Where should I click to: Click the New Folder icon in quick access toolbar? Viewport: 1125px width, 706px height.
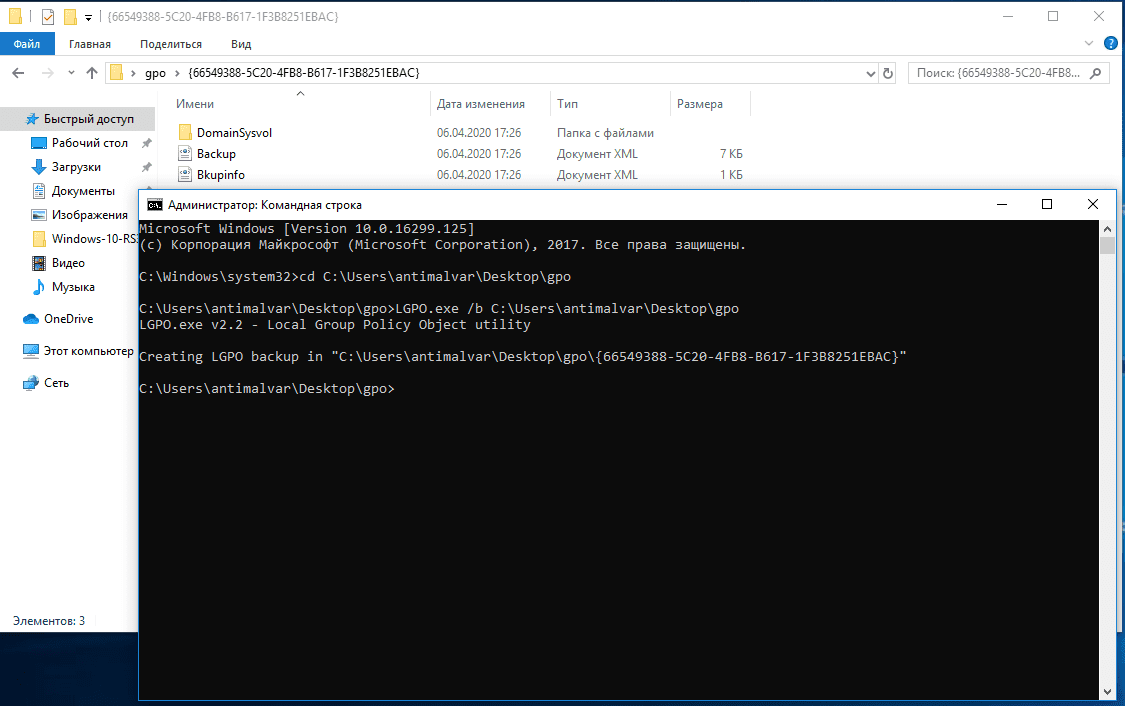(70, 17)
